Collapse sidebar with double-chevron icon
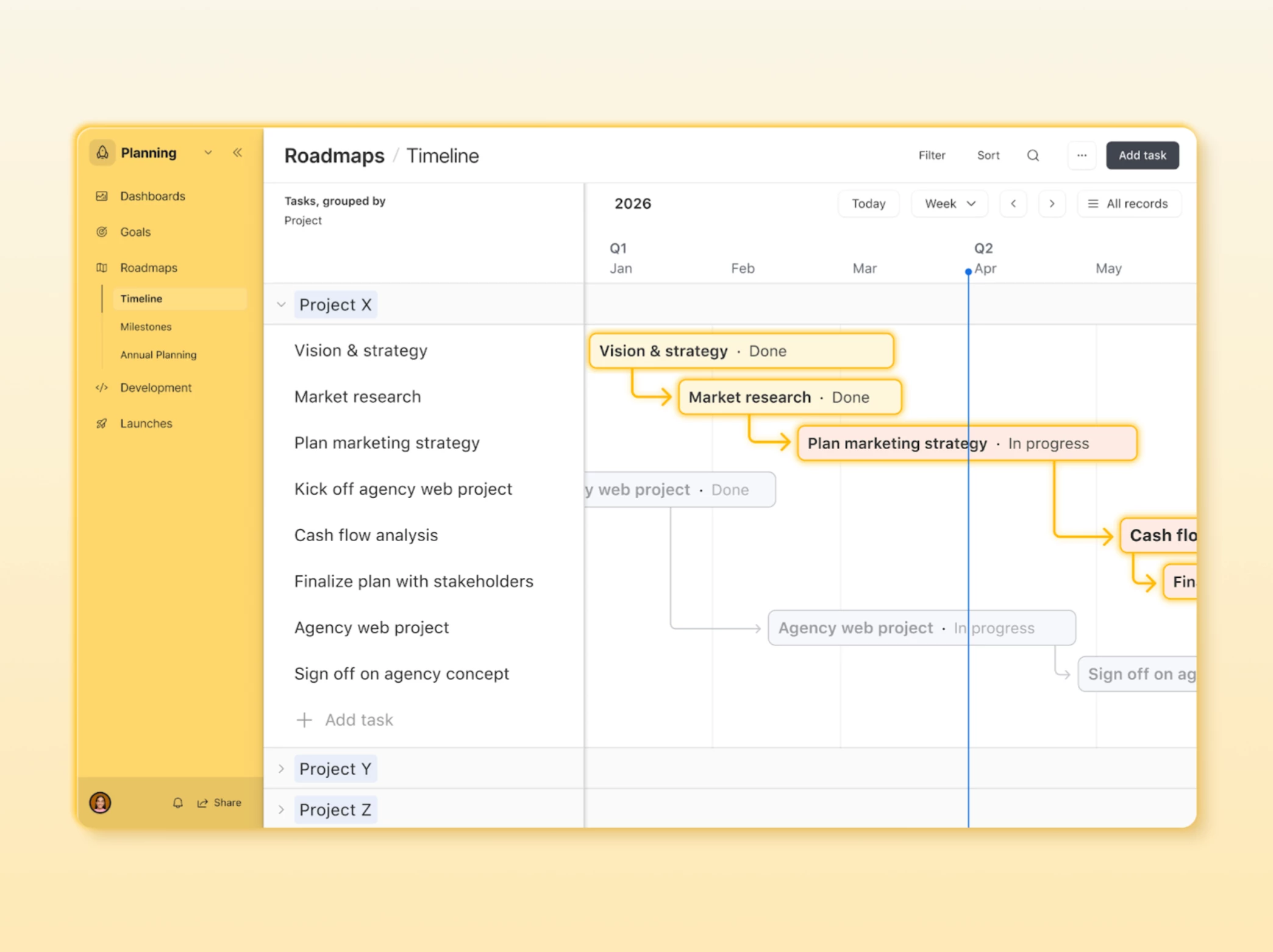This screenshot has width=1273, height=952. (x=237, y=152)
